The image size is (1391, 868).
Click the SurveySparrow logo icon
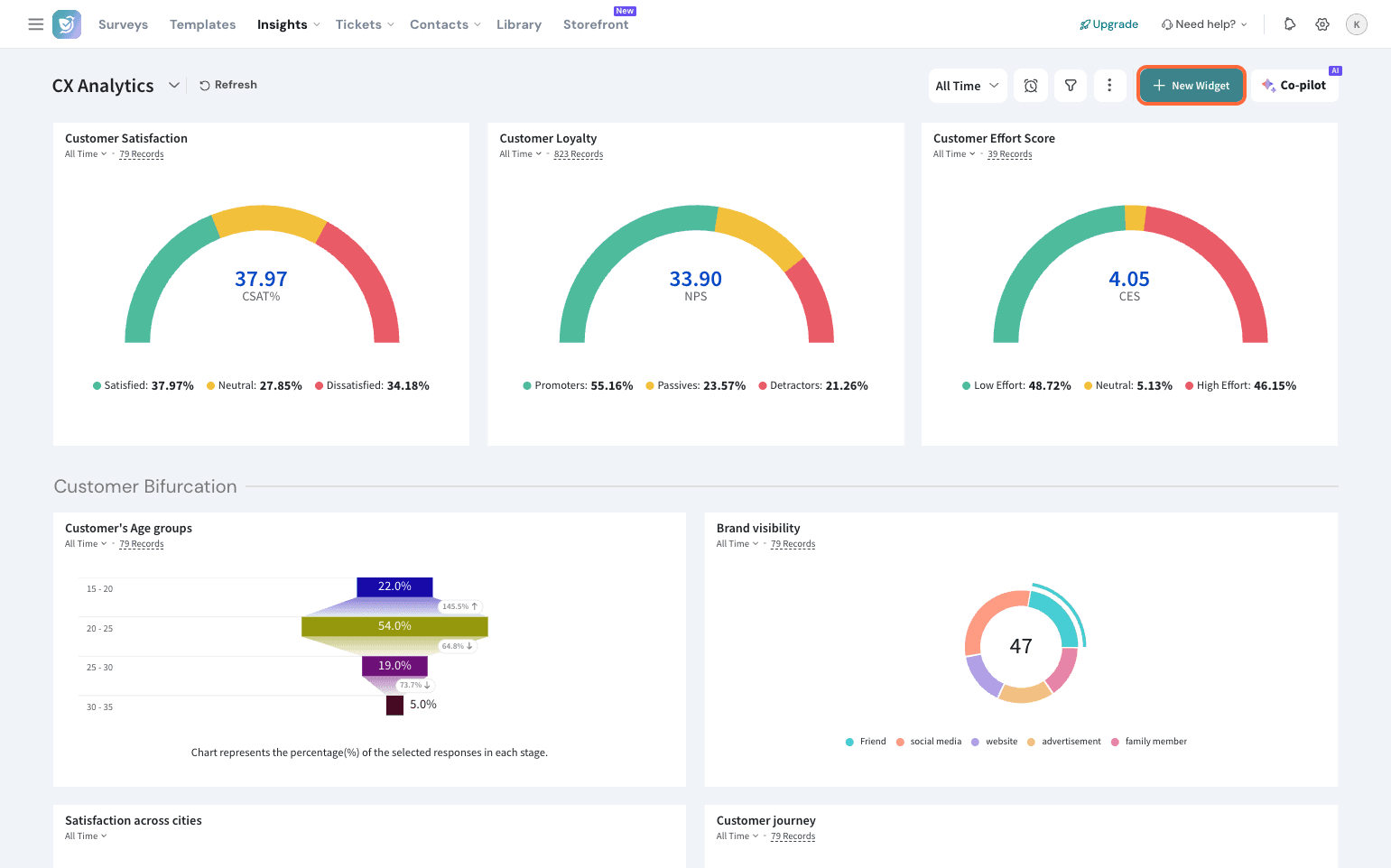point(67,24)
